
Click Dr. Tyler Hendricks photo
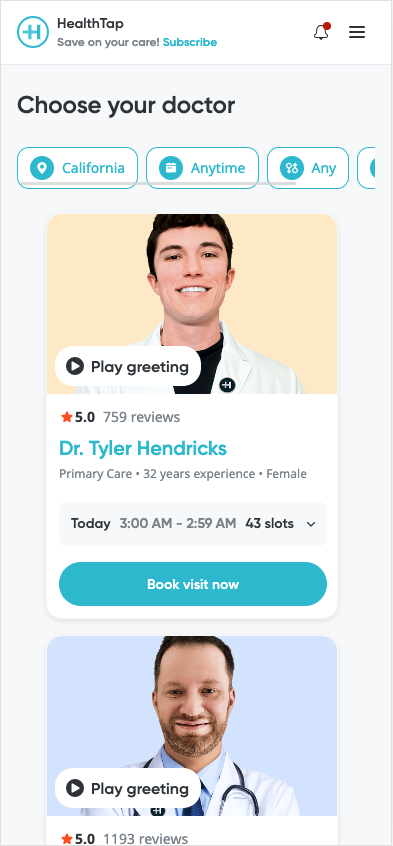(x=192, y=304)
